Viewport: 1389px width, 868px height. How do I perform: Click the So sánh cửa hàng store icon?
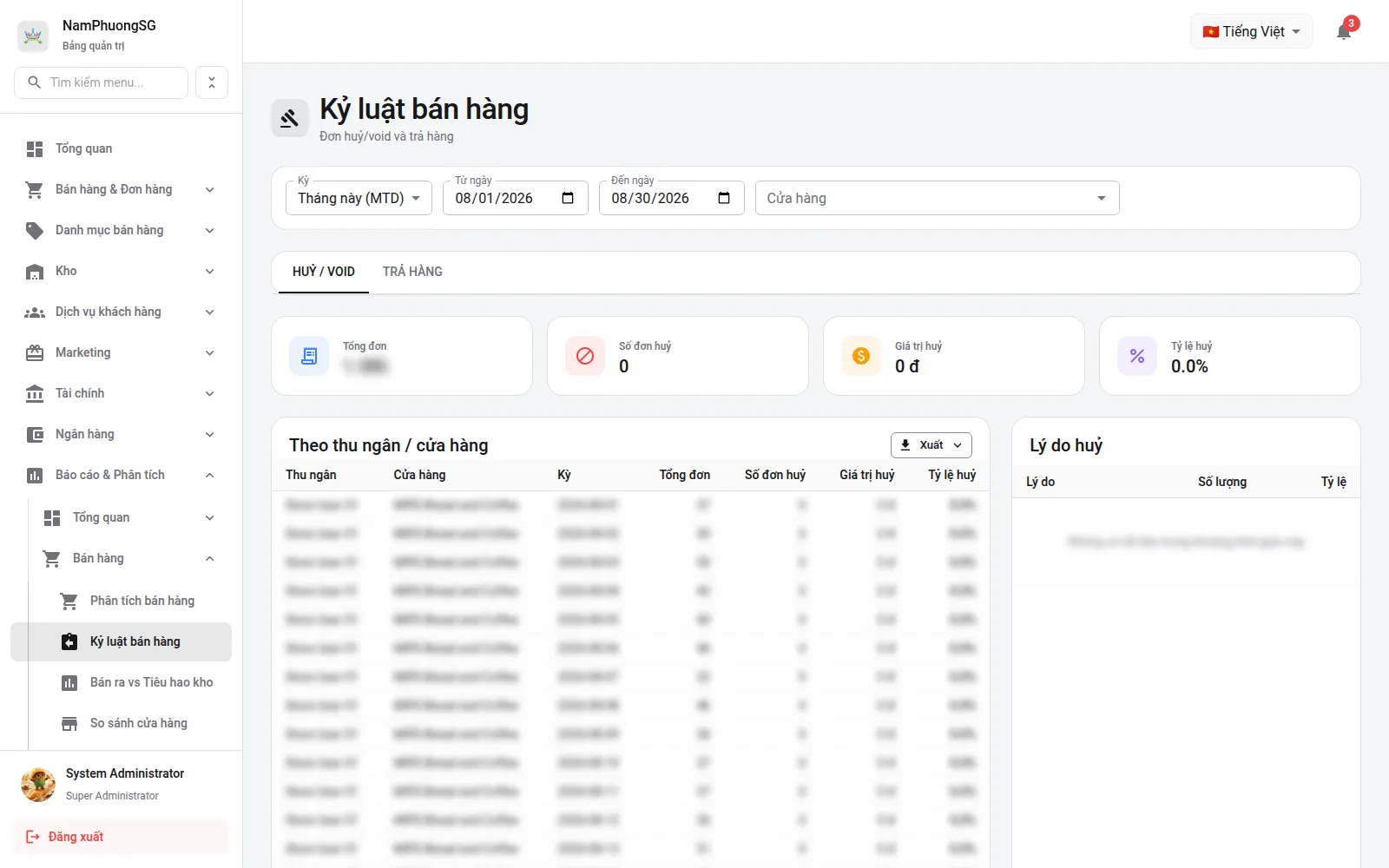tap(69, 723)
